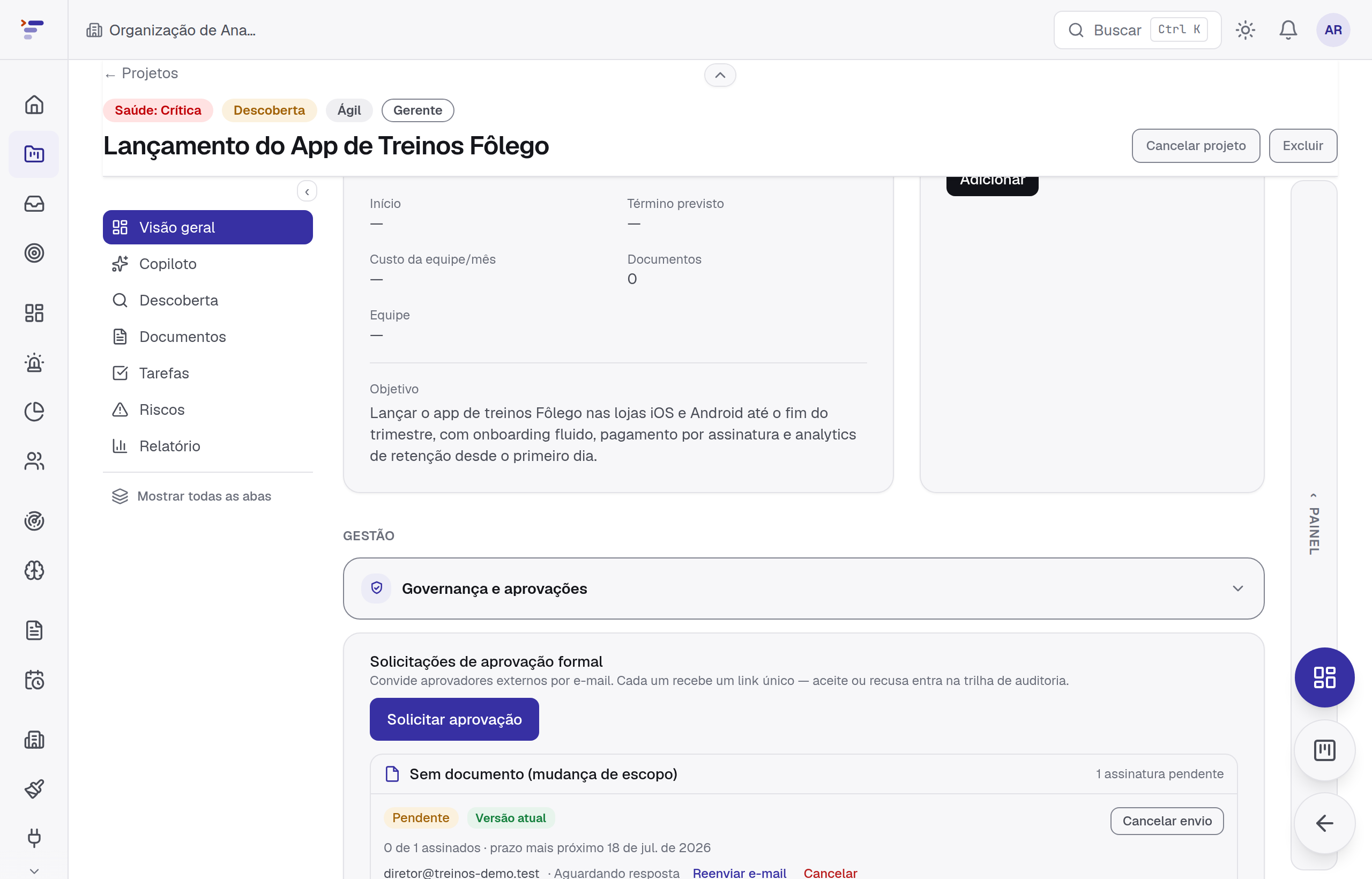Screen dimensions: 1372x879
Task: Open the Tarefas tab
Action: (208, 373)
